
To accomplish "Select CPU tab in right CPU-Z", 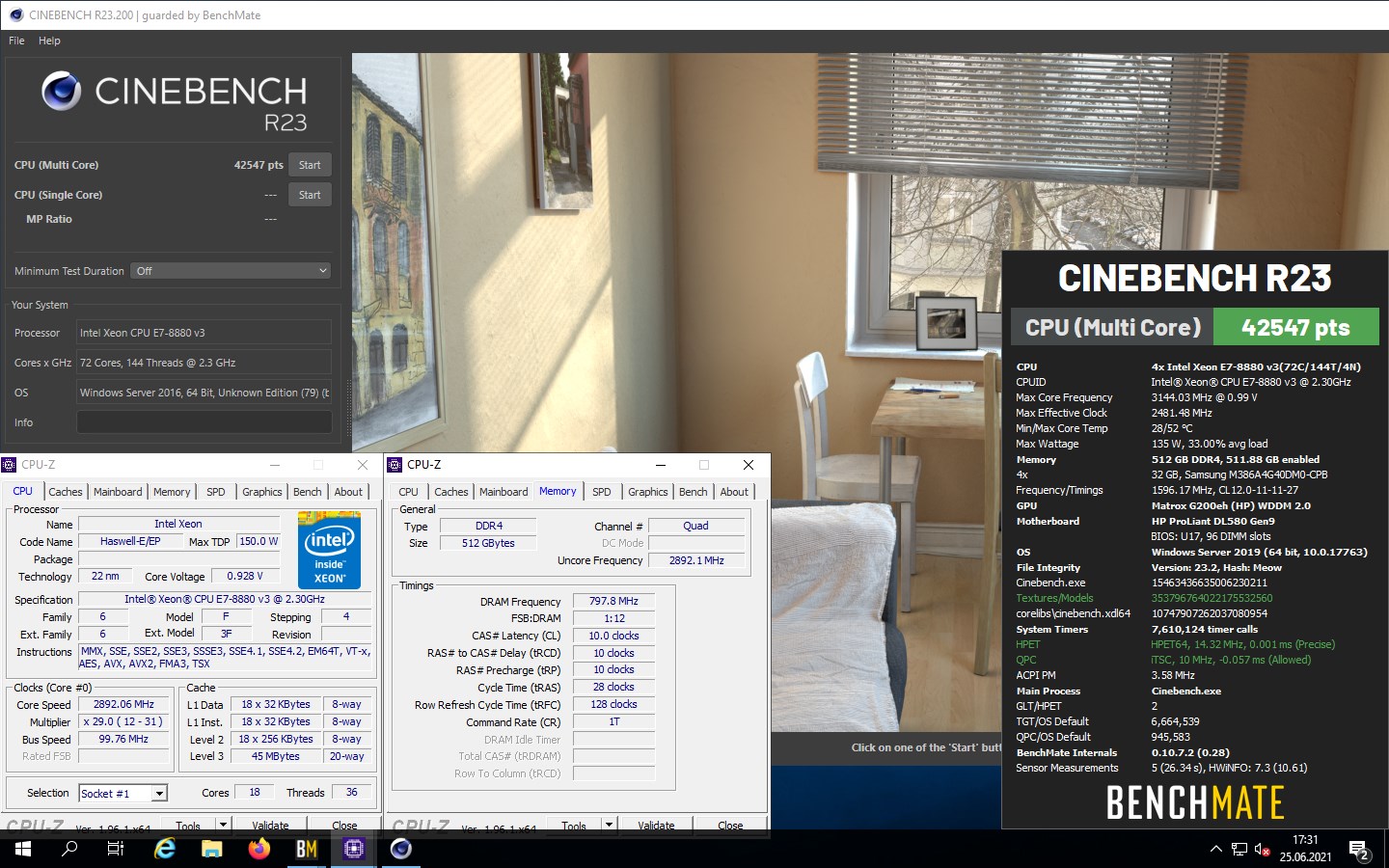I will pyautogui.click(x=409, y=492).
